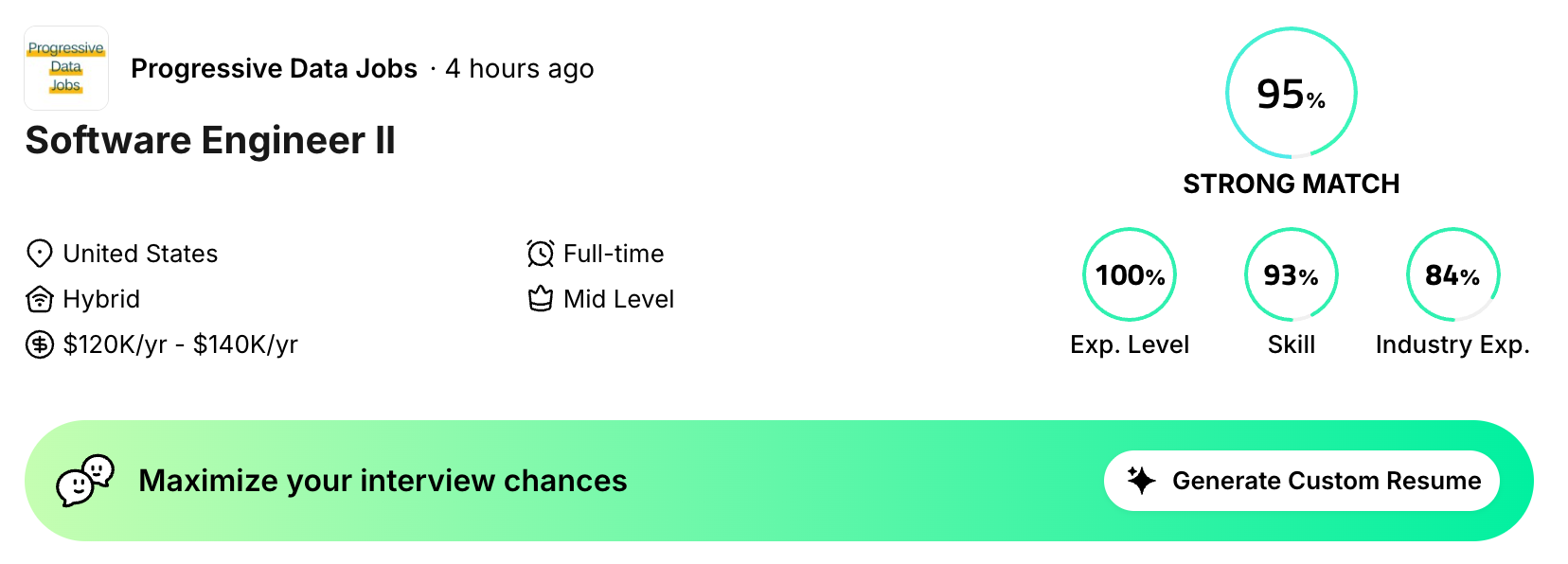Click the 84% Industry Exp. ring

1452,274
